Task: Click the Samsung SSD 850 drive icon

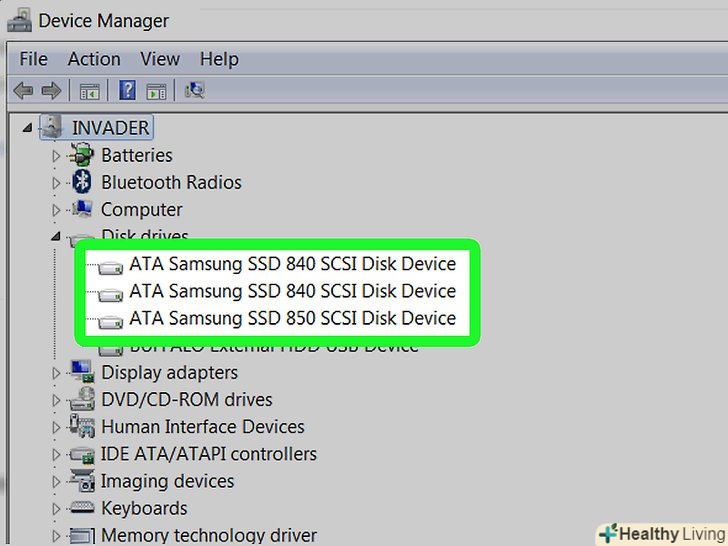Action: click(110, 321)
